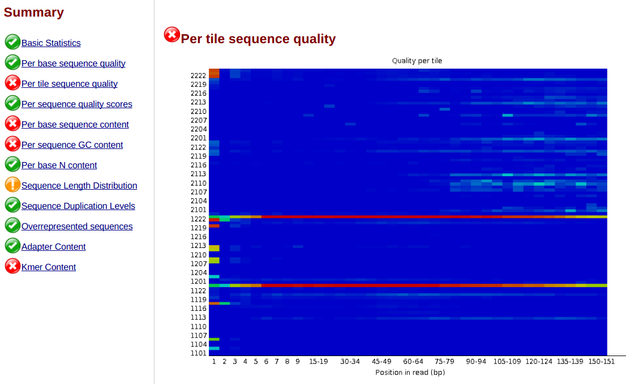This screenshot has width=640, height=384.
Task: Click the red fail icon beside Kmer Content
Action: click(x=13, y=266)
